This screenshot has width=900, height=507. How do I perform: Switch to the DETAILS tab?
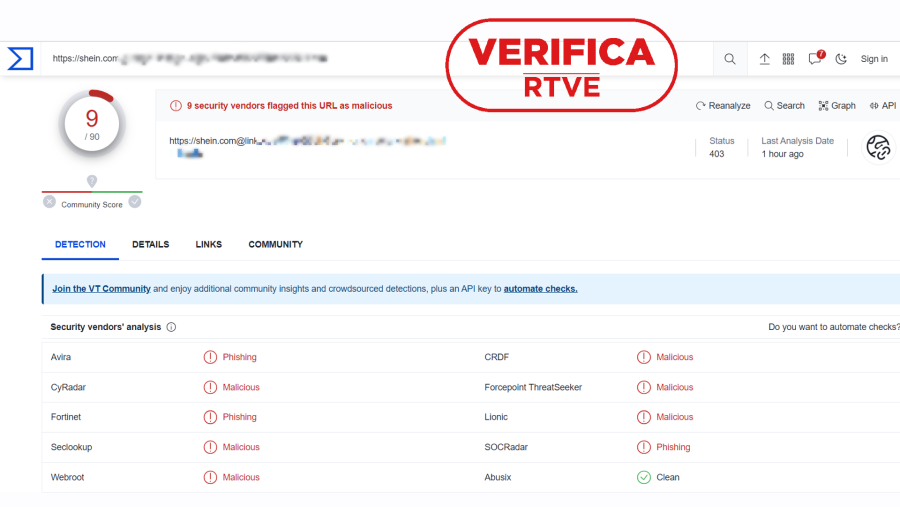coord(150,244)
